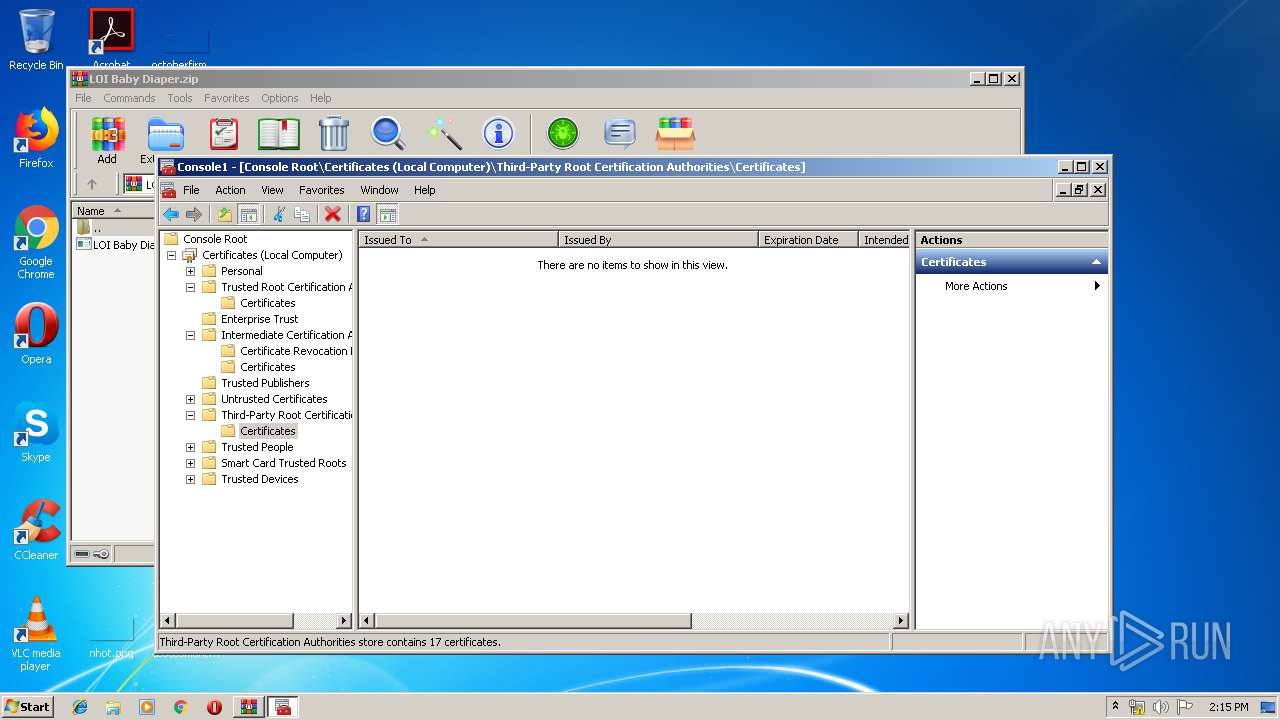The image size is (1280, 720).
Task: Collapse Trusted Root Certification Authorities node
Action: [190, 287]
